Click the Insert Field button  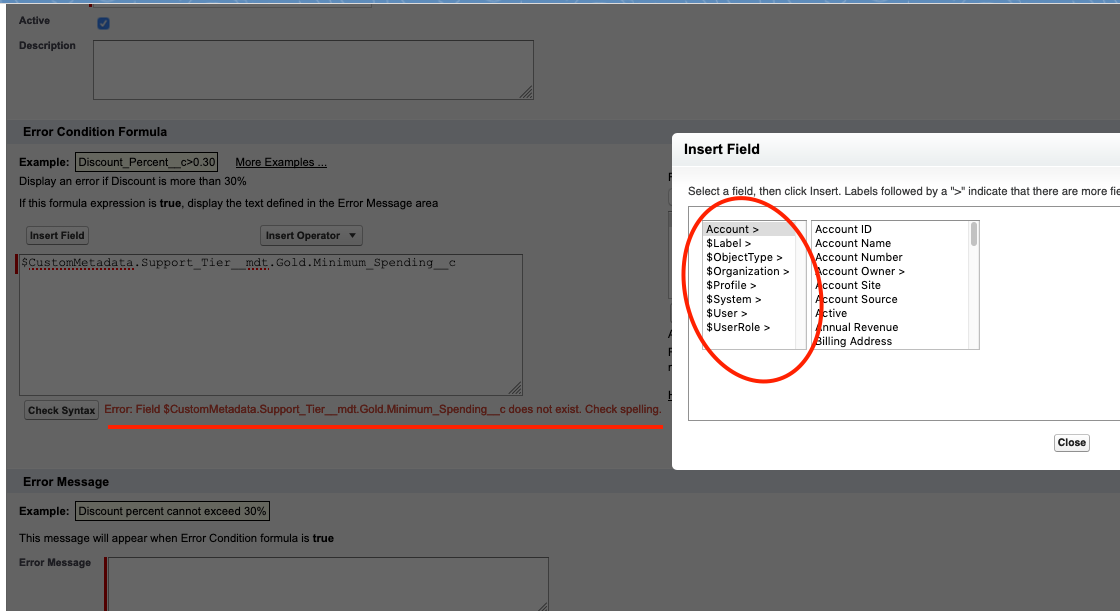[57, 235]
